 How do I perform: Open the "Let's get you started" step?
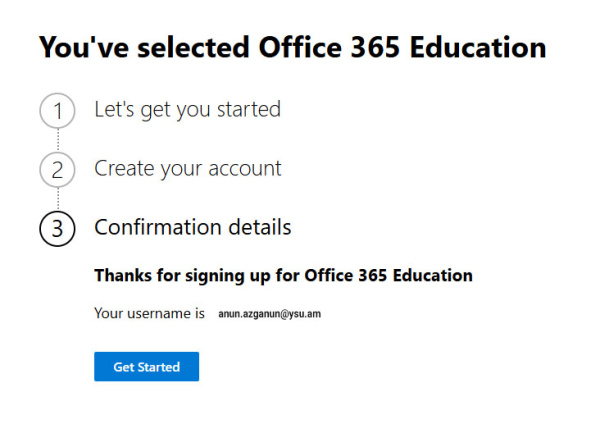tap(187, 109)
